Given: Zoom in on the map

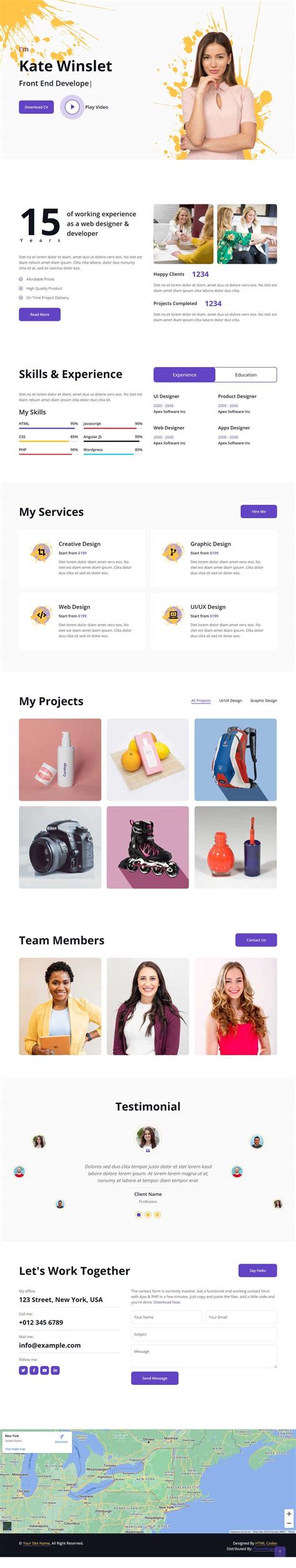Looking at the screenshot, I should pos(289,1514).
